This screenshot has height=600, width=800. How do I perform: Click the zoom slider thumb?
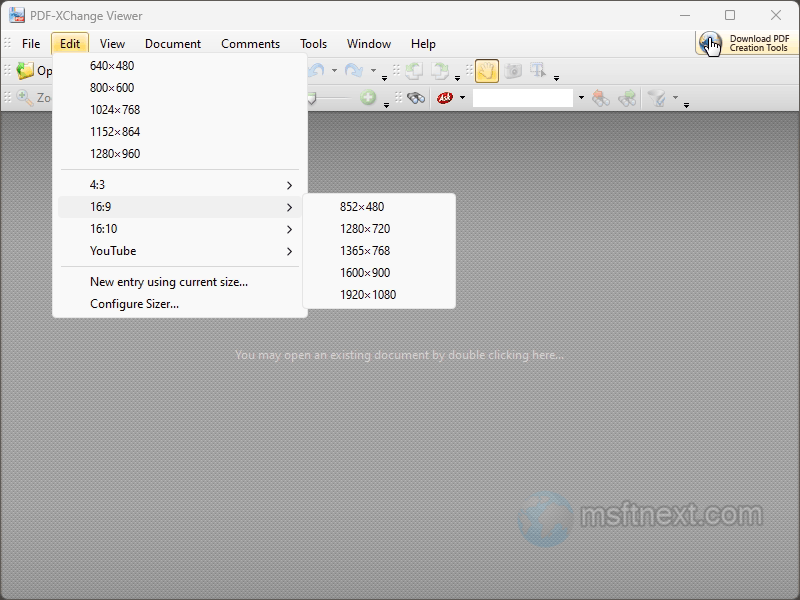[x=312, y=98]
